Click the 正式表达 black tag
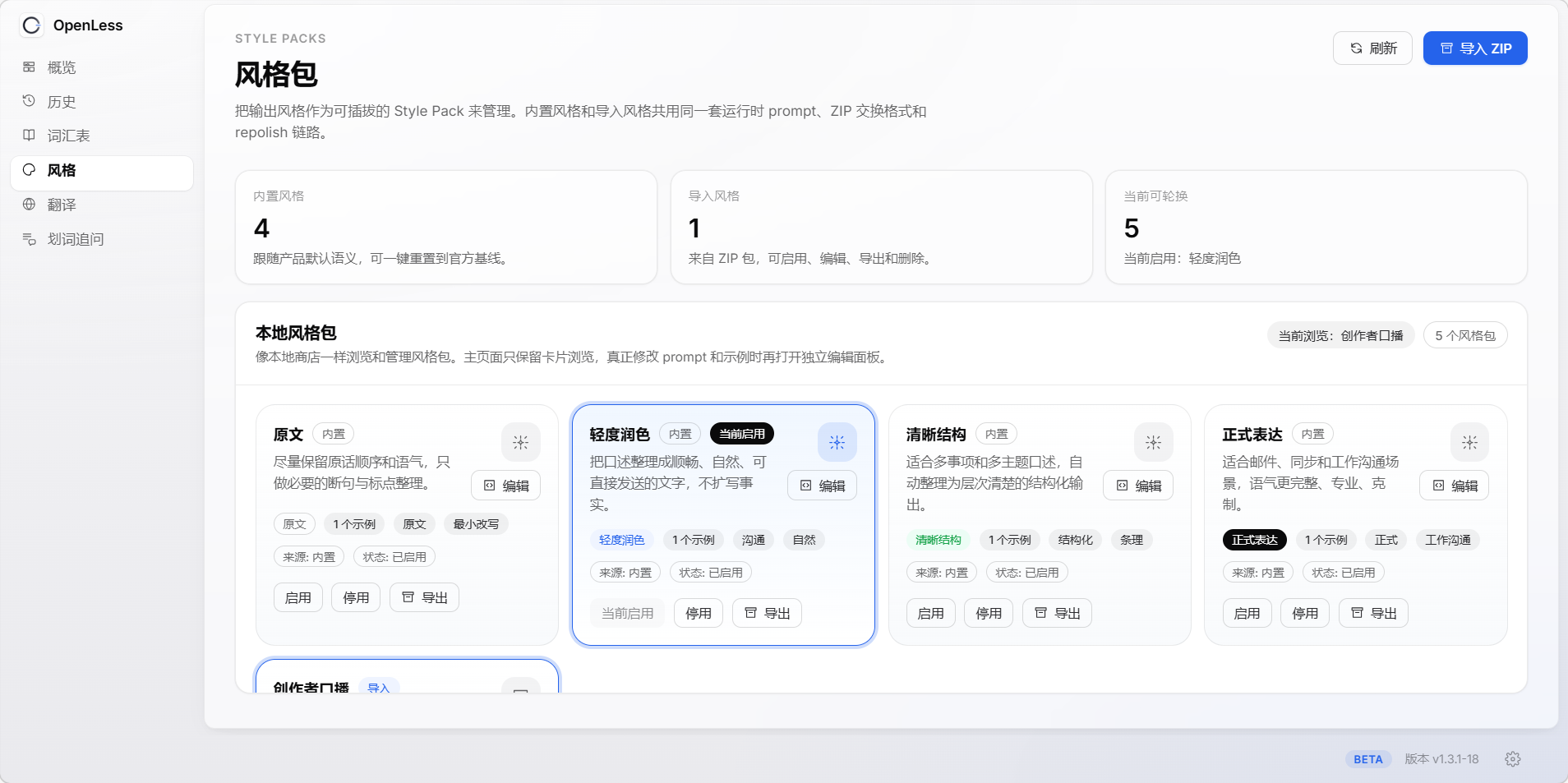The width and height of the screenshot is (1568, 783). click(x=1255, y=540)
